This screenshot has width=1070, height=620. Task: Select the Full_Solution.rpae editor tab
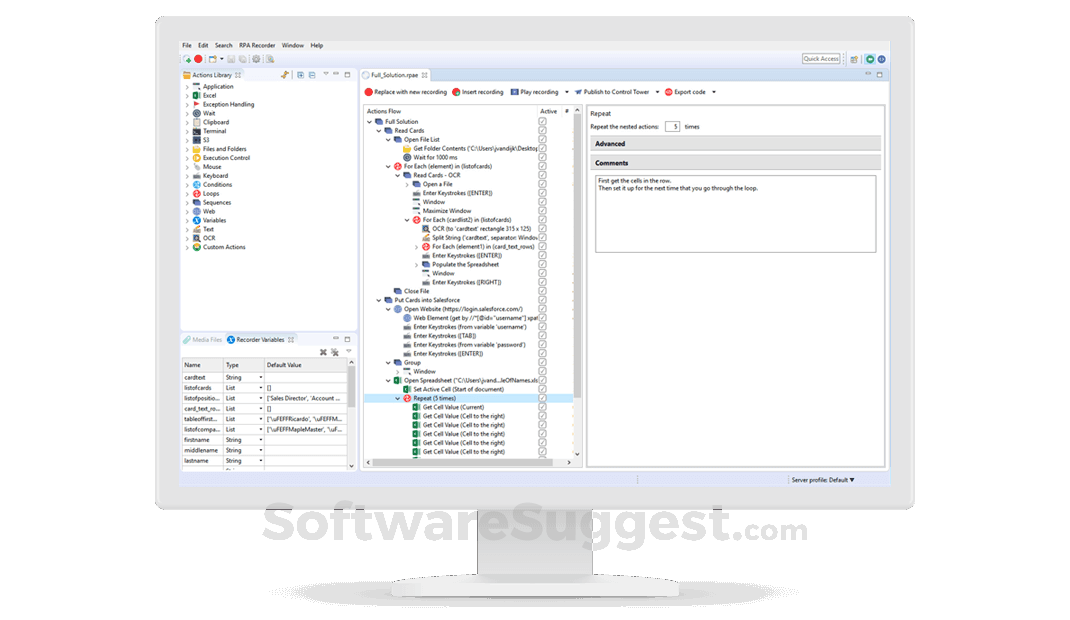394,75
